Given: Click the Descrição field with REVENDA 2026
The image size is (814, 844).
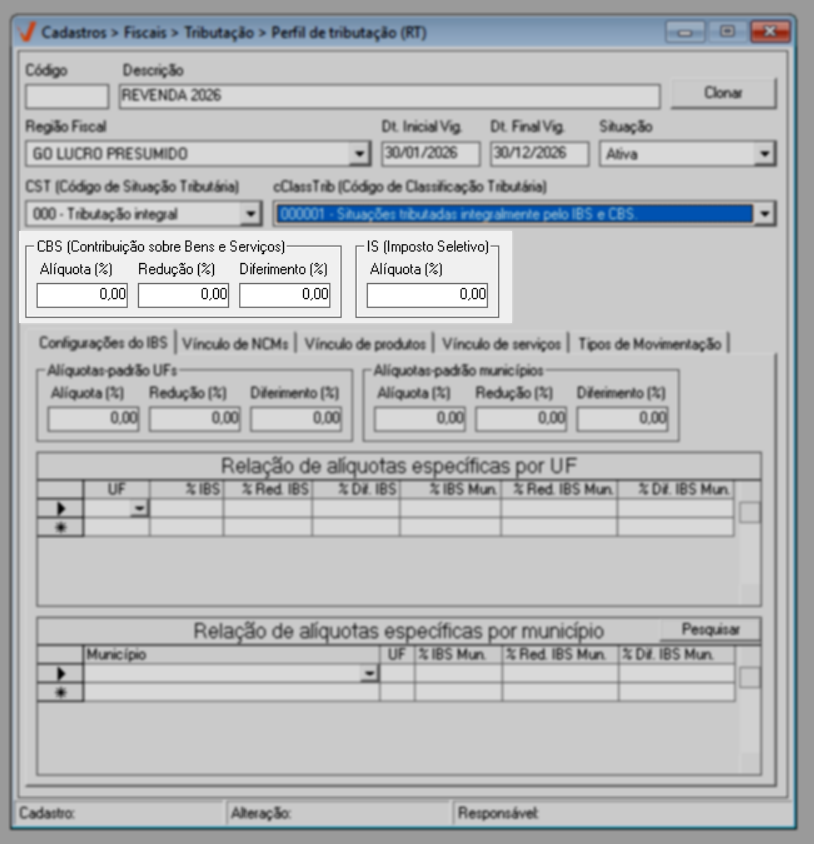Looking at the screenshot, I should point(389,96).
